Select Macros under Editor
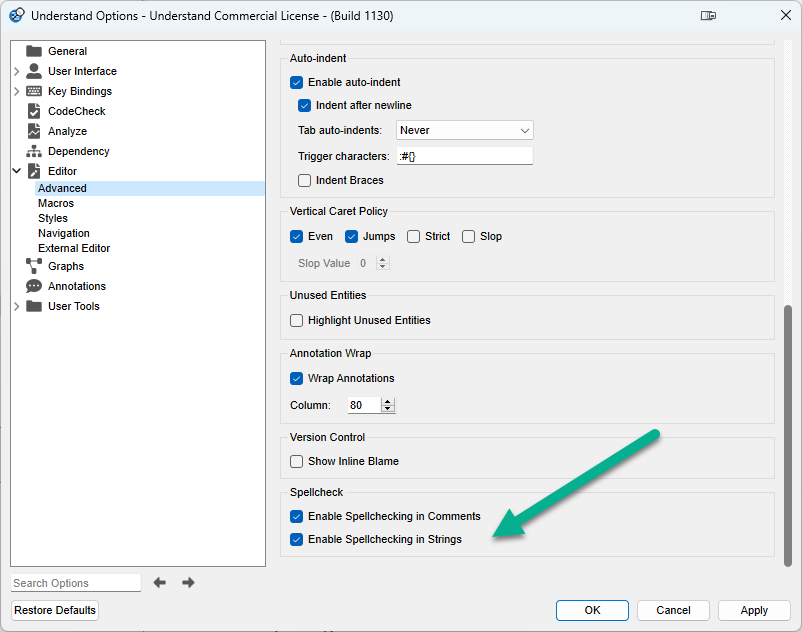Screen dimensions: 802x632 pos(56,203)
